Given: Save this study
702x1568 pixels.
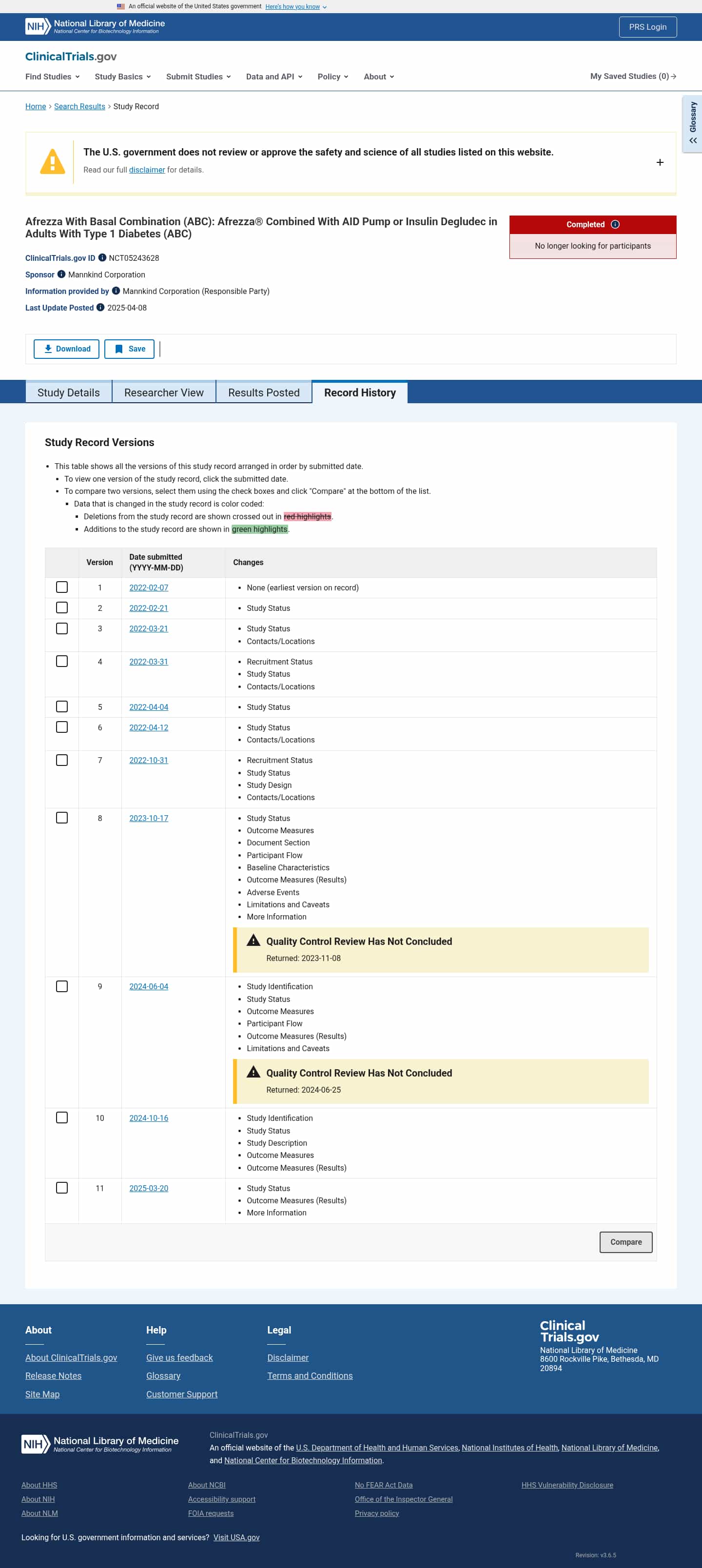Looking at the screenshot, I should coord(129,349).
